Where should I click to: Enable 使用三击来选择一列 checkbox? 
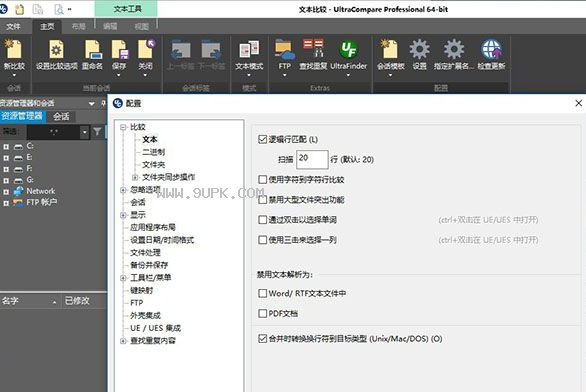click(263, 240)
